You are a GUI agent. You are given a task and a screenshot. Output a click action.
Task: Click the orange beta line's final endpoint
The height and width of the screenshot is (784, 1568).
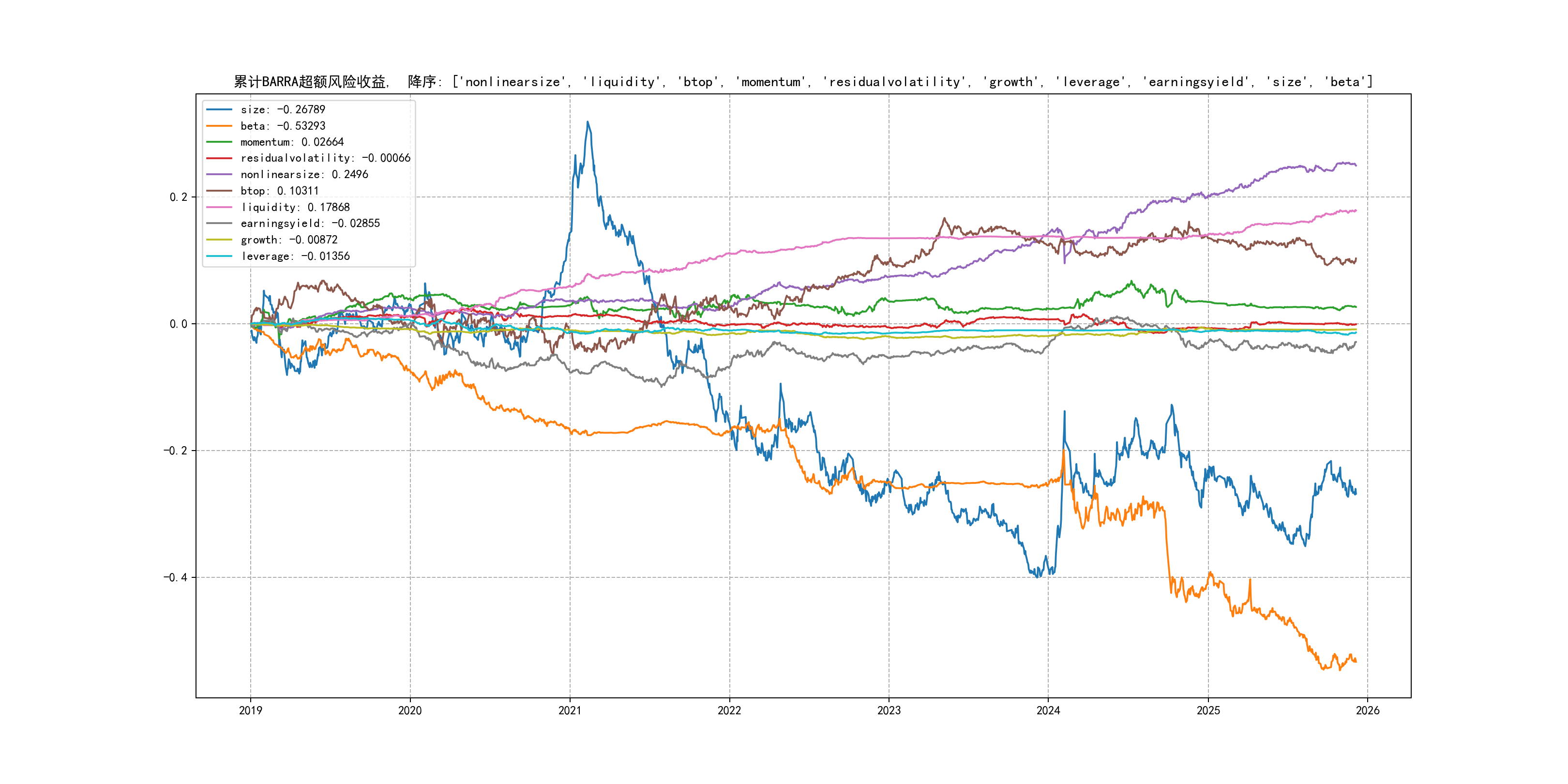[1356, 661]
